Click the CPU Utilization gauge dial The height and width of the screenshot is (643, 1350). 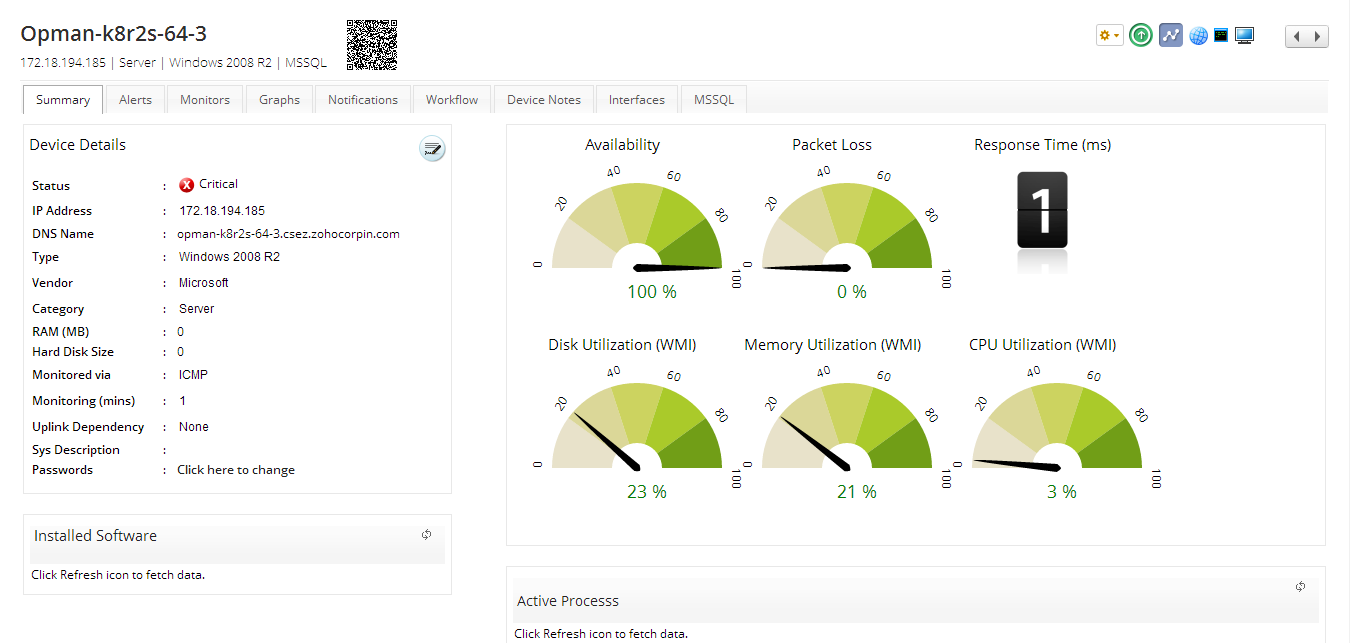point(1057,426)
